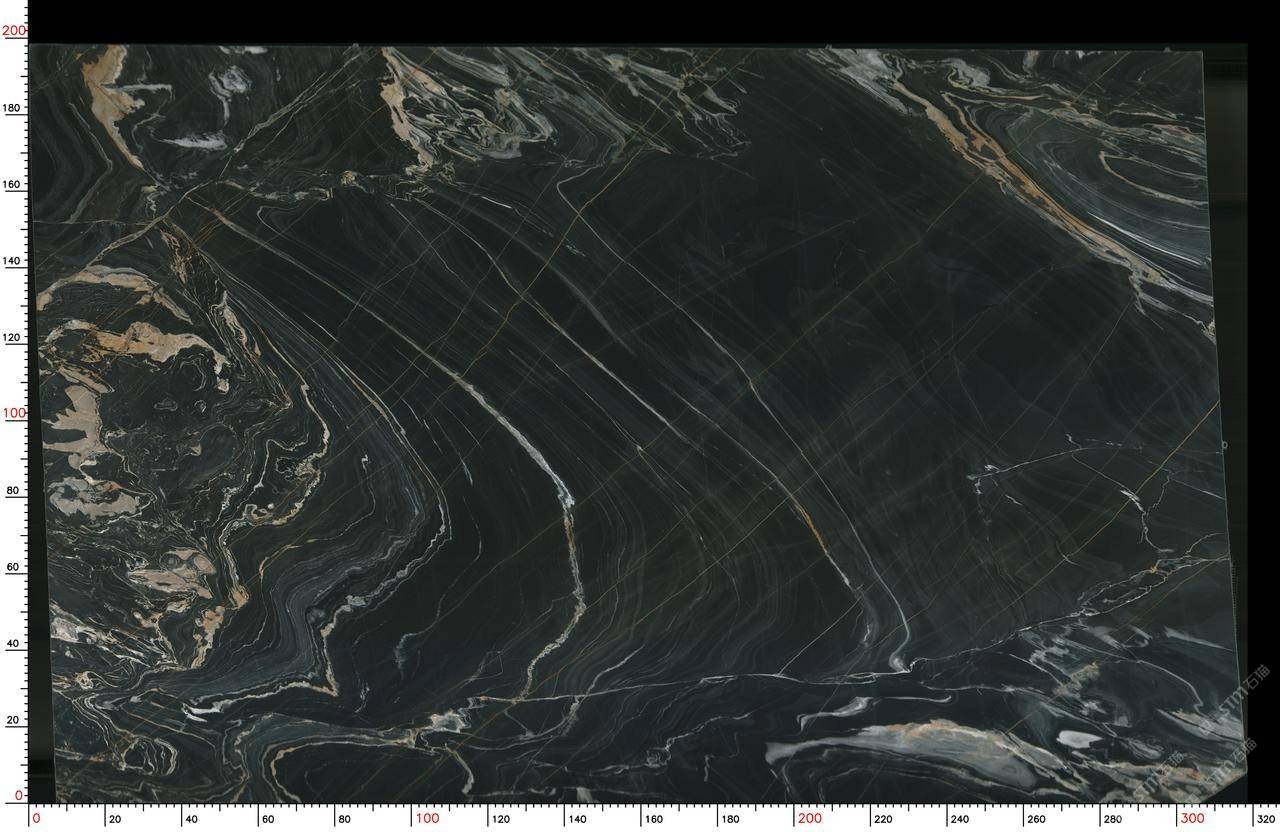Viewport: 1280px width, 832px height.
Task: Click the 140 label on the horizontal ruler
Action: (577, 819)
